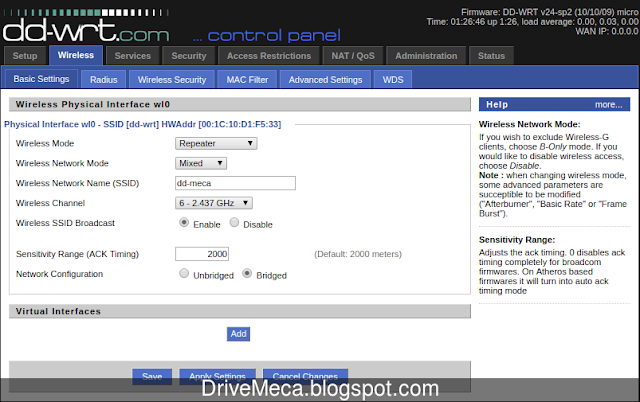The image size is (640, 402).
Task: Open Access Restrictions tab
Action: tap(269, 56)
